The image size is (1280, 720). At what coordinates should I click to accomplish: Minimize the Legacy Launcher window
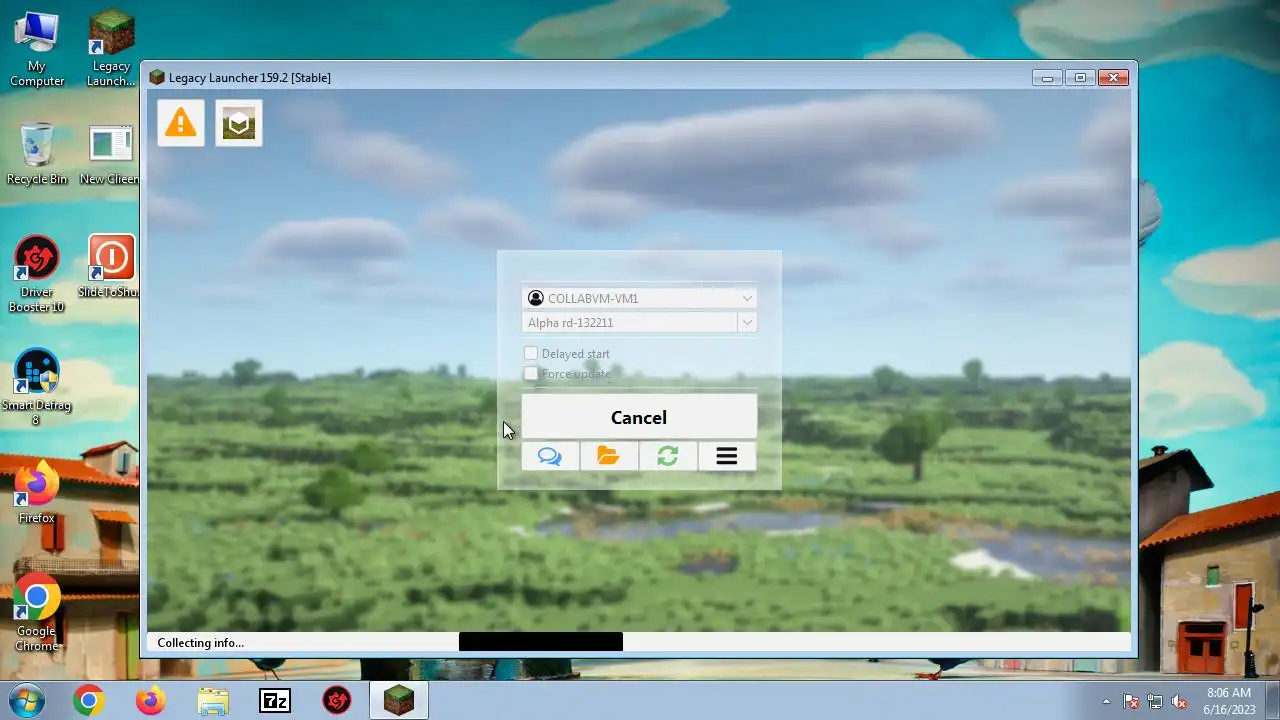click(1047, 77)
